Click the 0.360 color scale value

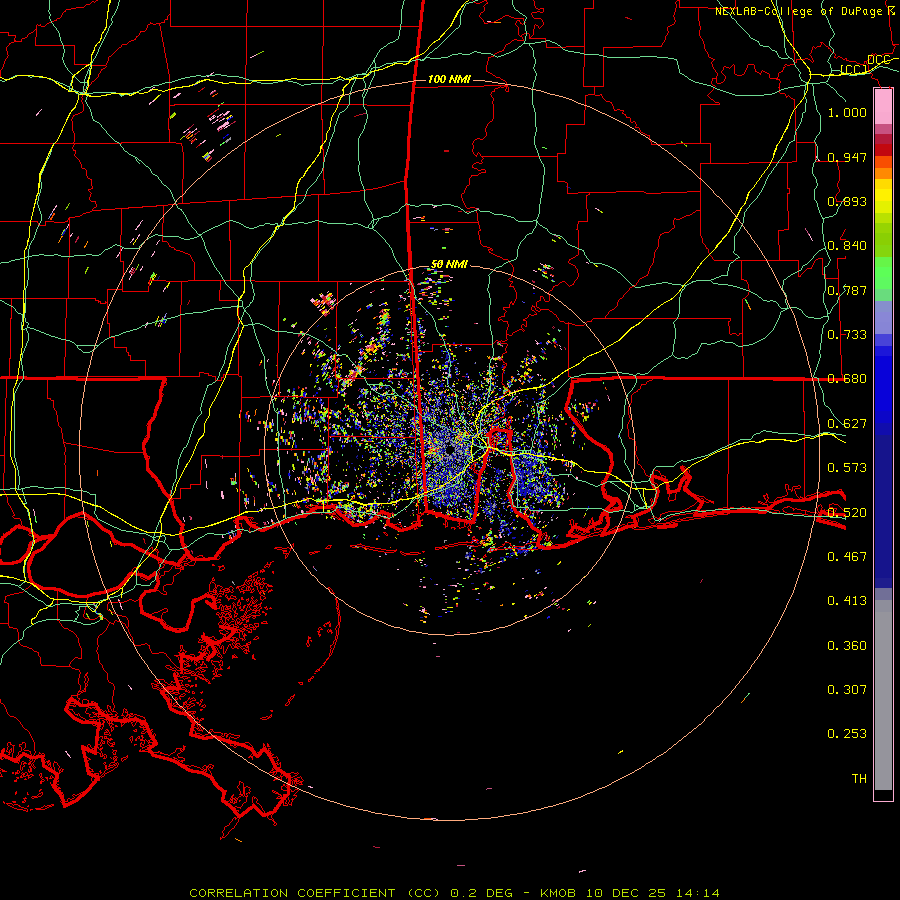tap(847, 646)
